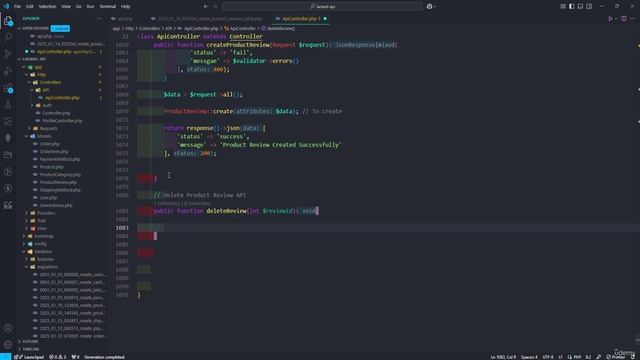Expand the Auth folder
The height and width of the screenshot is (360, 640).
point(32,105)
